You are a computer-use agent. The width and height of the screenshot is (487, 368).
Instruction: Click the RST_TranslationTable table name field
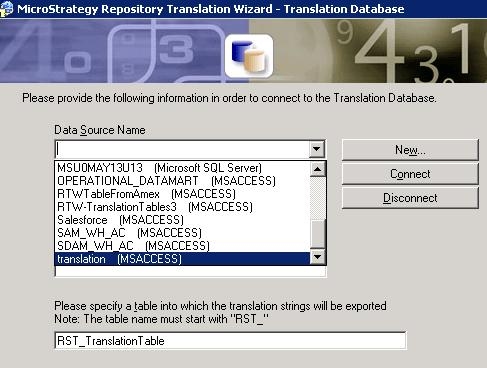click(x=230, y=341)
